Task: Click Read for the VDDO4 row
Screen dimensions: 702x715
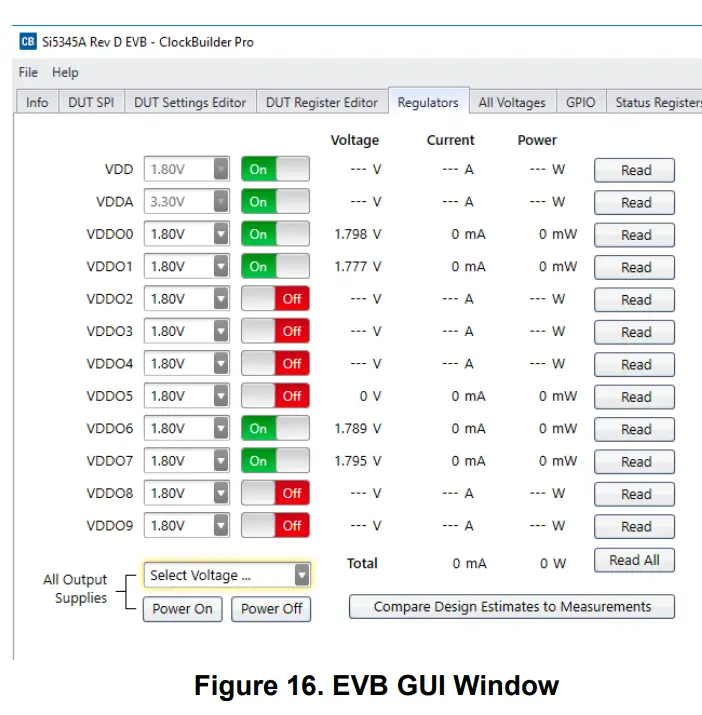Action: 634,364
